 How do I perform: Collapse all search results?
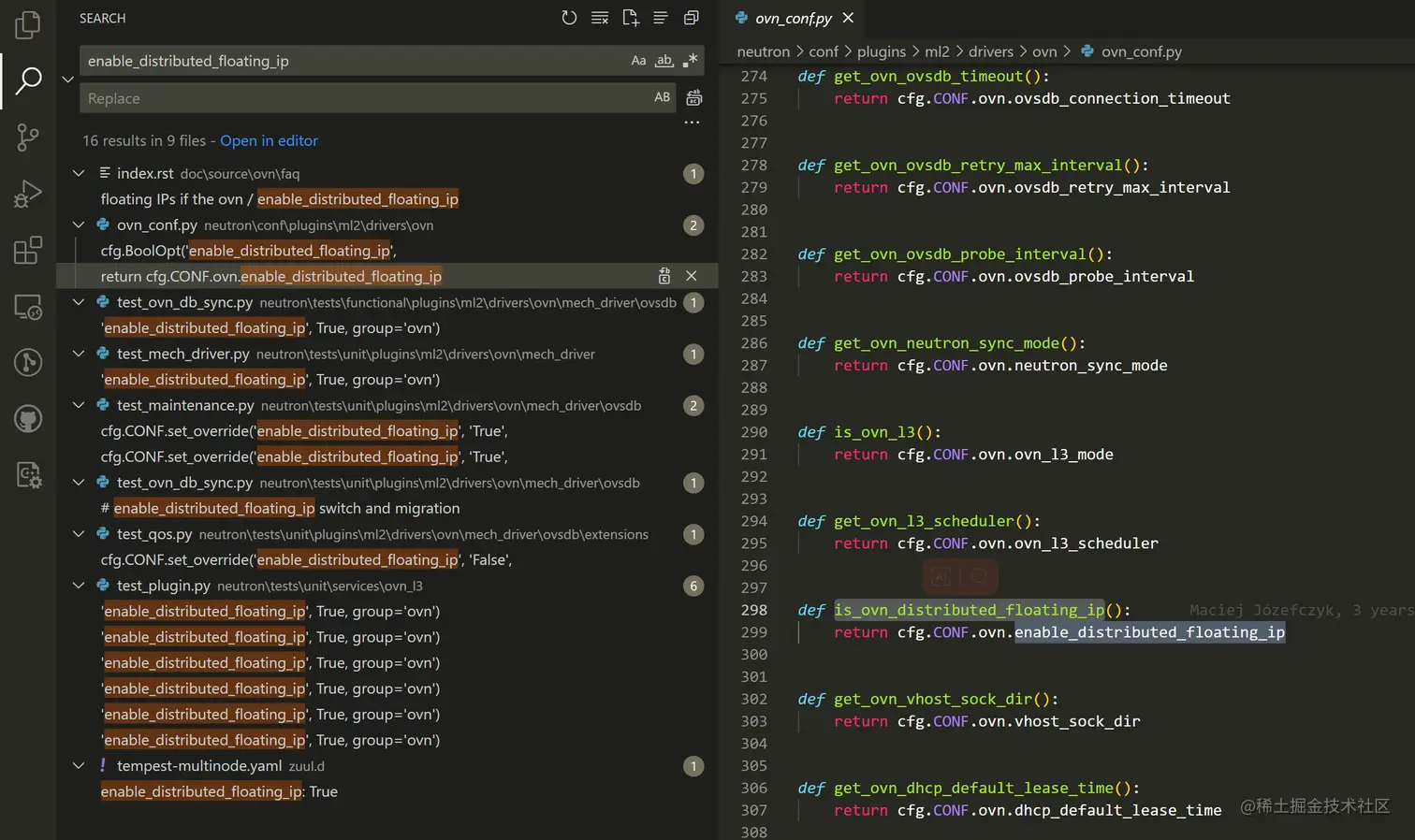(692, 18)
